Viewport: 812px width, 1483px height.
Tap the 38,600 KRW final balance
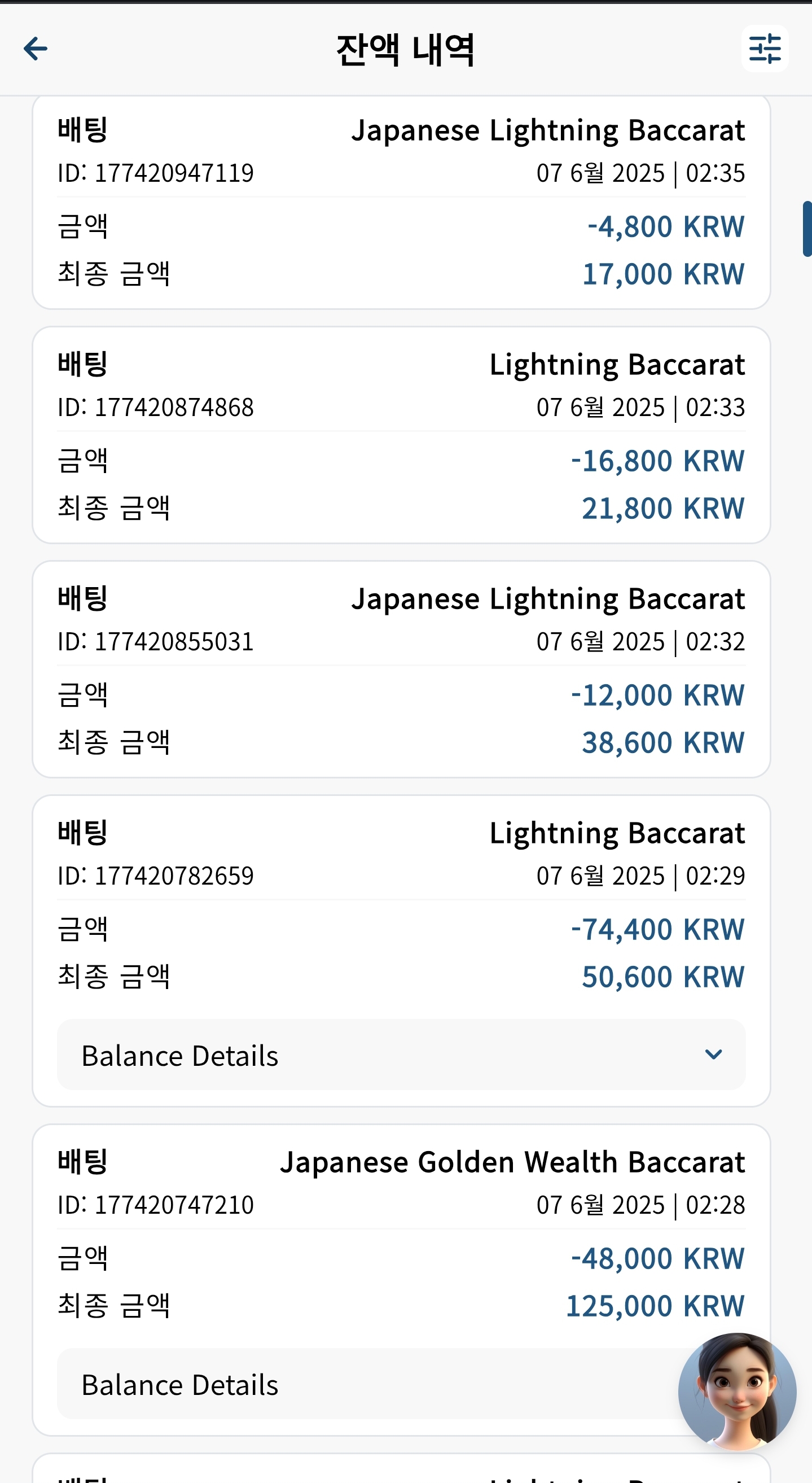(x=664, y=742)
